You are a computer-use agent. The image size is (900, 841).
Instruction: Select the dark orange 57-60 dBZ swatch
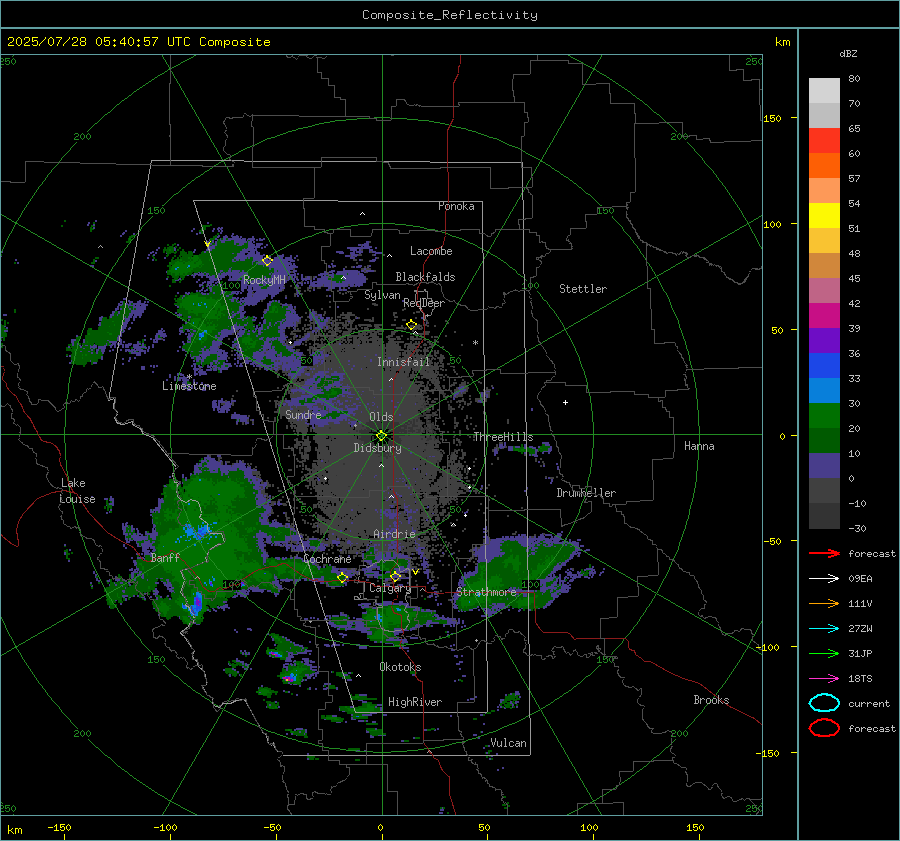pos(824,166)
